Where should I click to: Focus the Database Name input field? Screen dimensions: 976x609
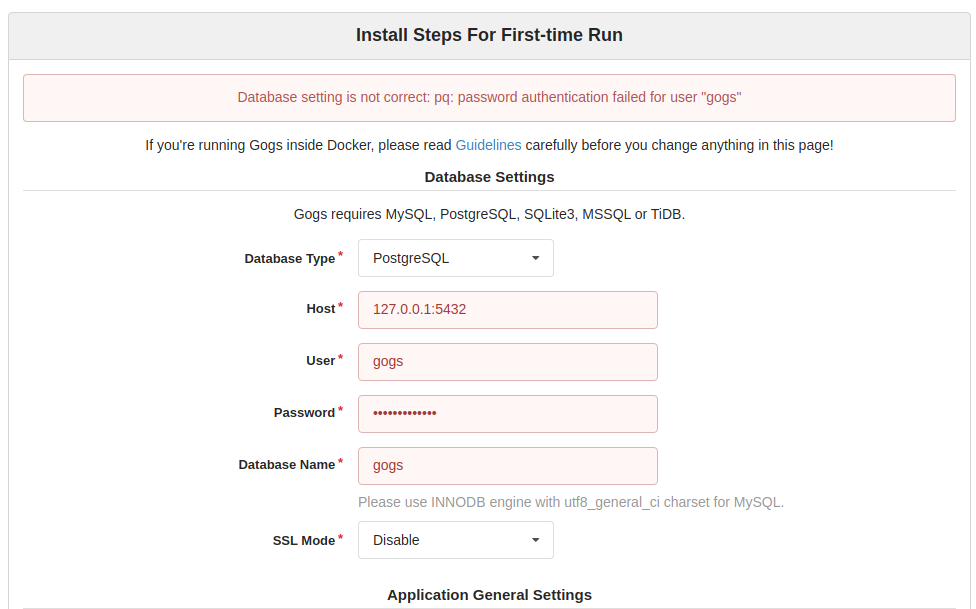[x=507, y=466]
